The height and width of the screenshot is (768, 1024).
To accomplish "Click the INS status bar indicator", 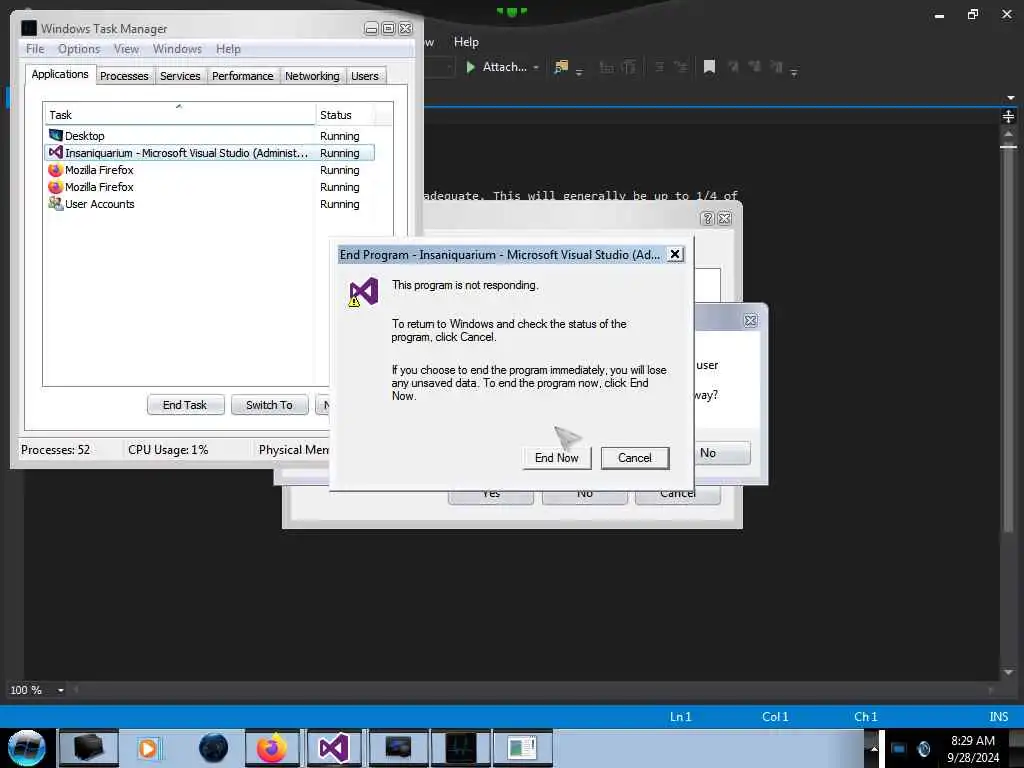I will coord(999,716).
